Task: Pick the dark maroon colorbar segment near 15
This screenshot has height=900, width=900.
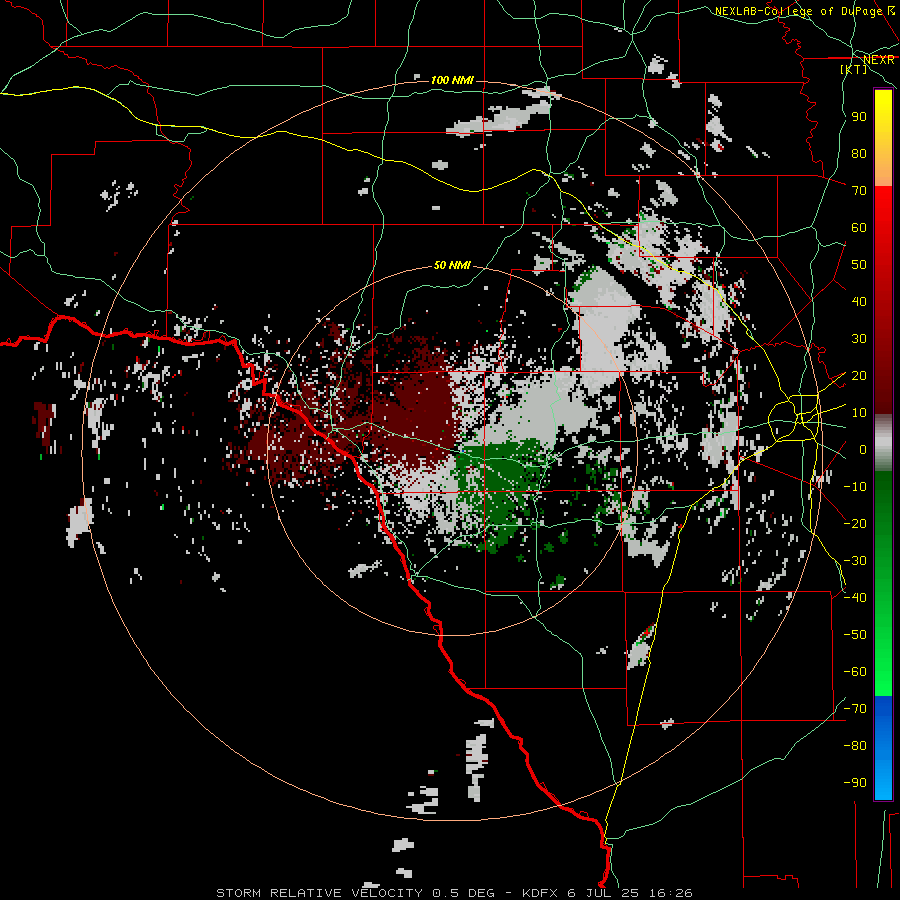Action: pos(883,395)
